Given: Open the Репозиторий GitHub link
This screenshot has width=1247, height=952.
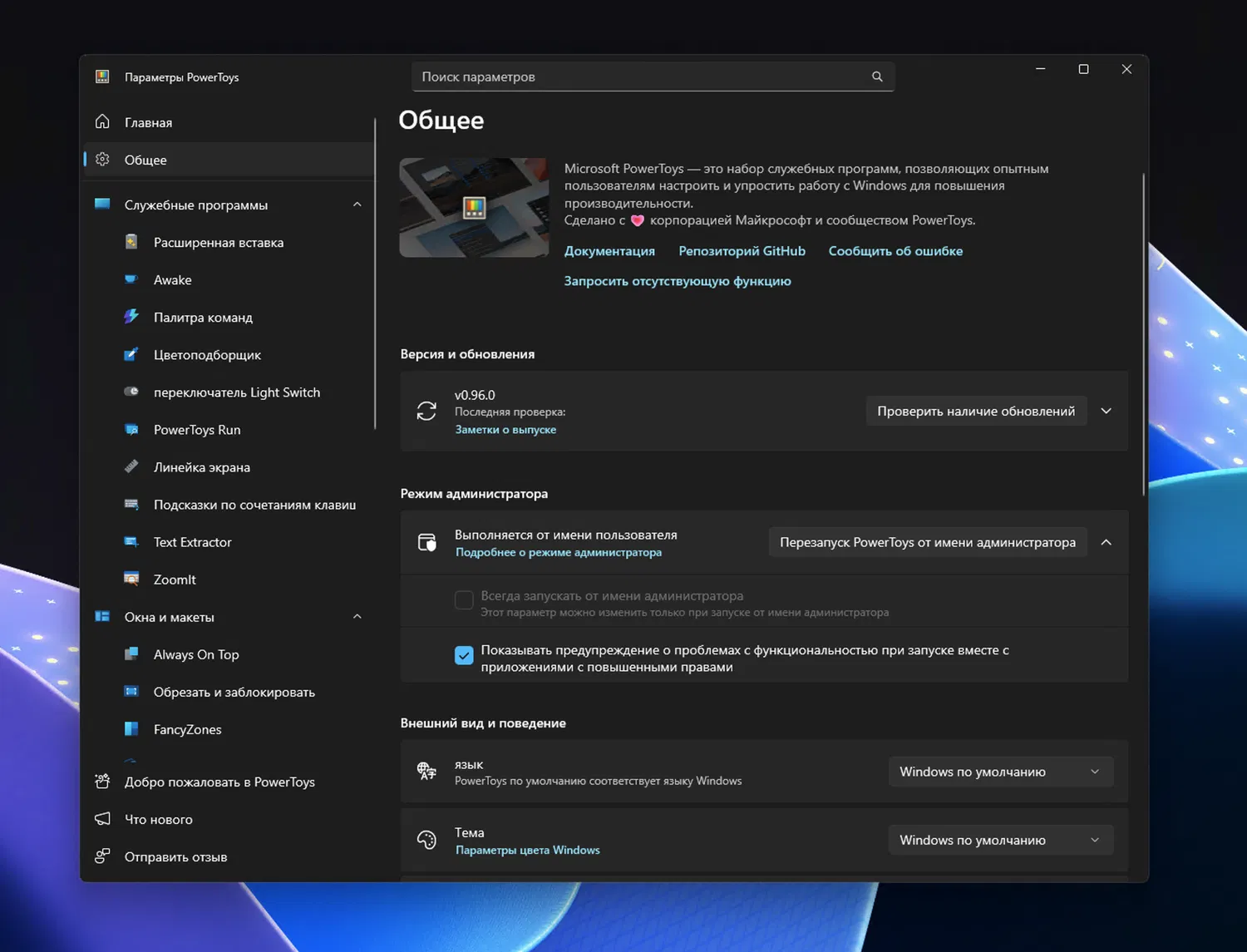Looking at the screenshot, I should (x=742, y=251).
